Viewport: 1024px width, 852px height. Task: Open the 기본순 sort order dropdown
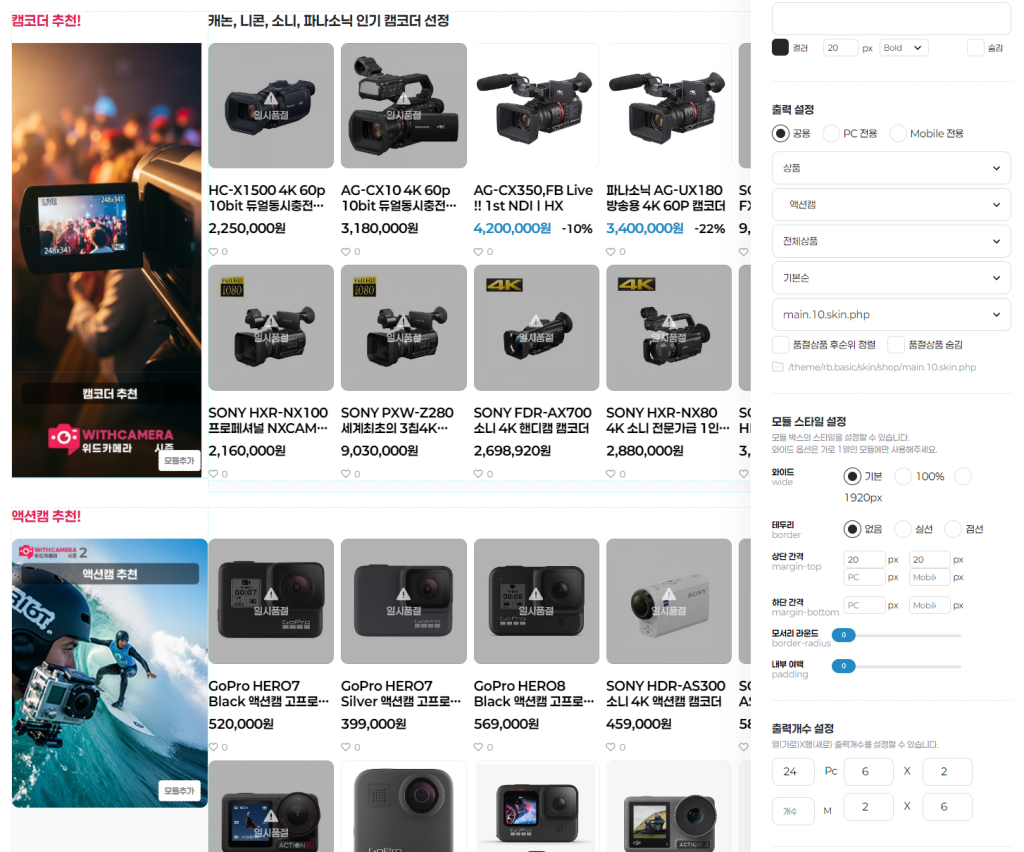(891, 277)
